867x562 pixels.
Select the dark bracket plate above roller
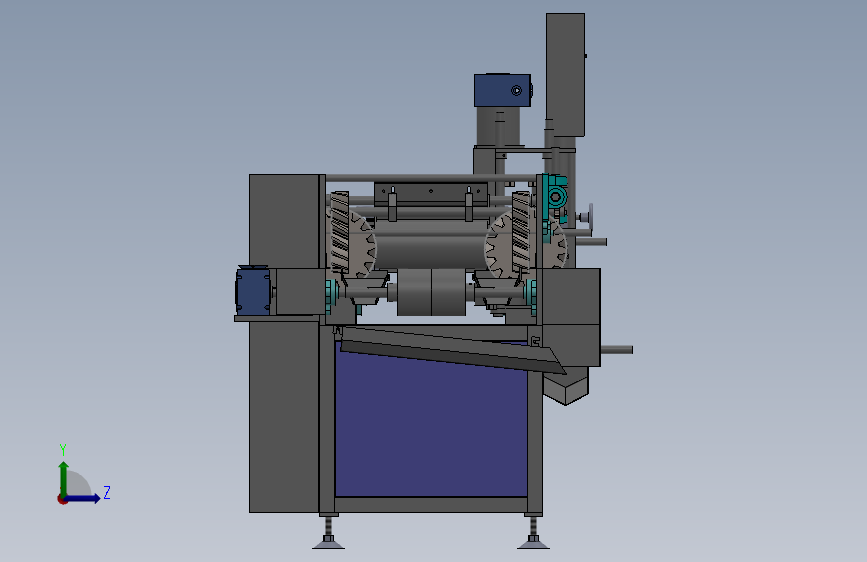pos(431,194)
